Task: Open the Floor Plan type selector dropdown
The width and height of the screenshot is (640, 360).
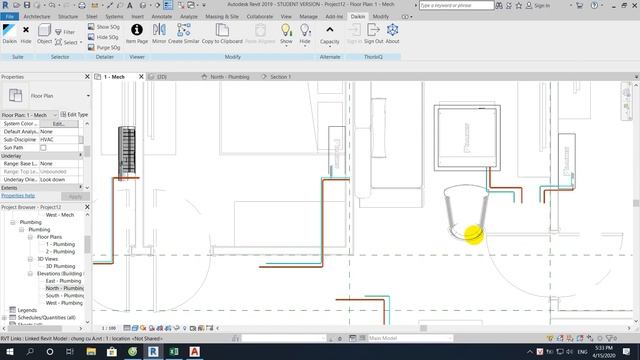Action: click(88, 96)
